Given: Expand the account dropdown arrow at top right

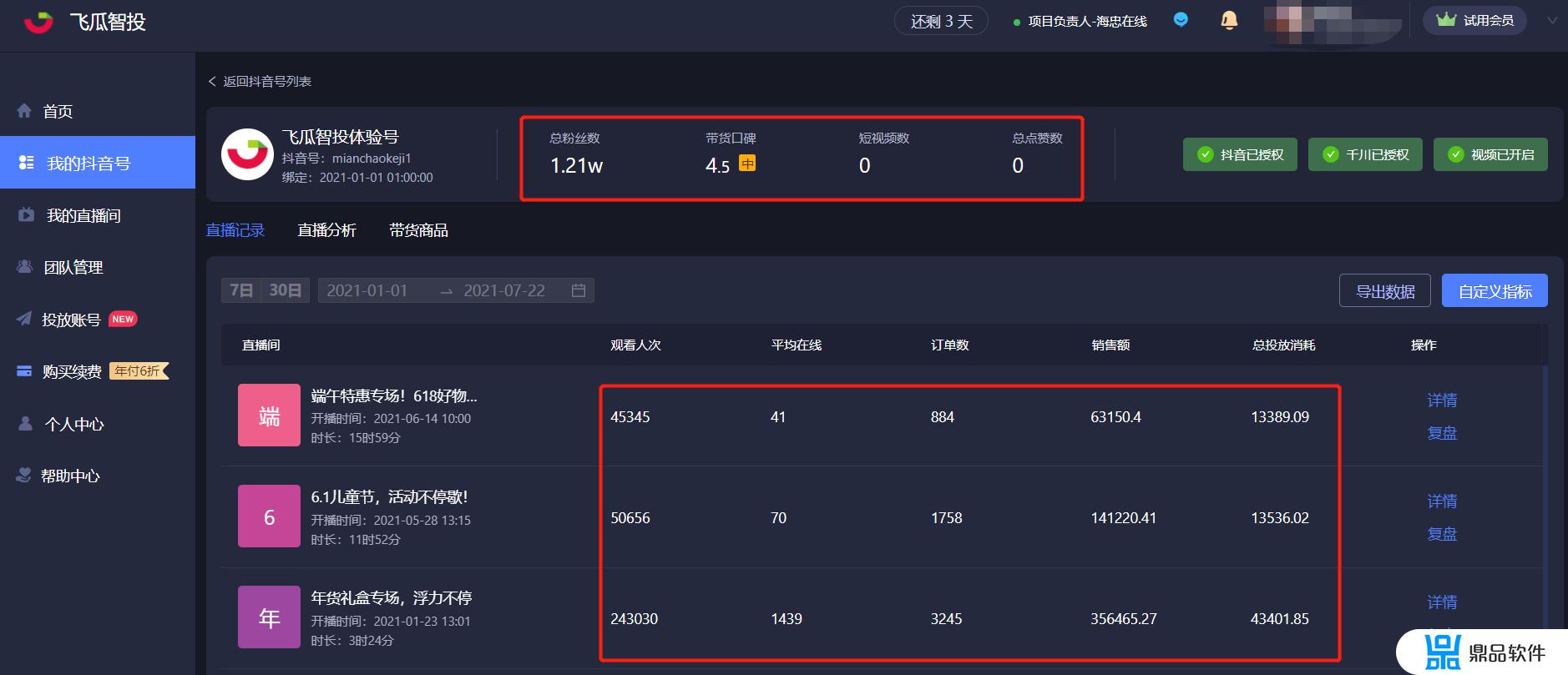Looking at the screenshot, I should tap(1552, 21).
